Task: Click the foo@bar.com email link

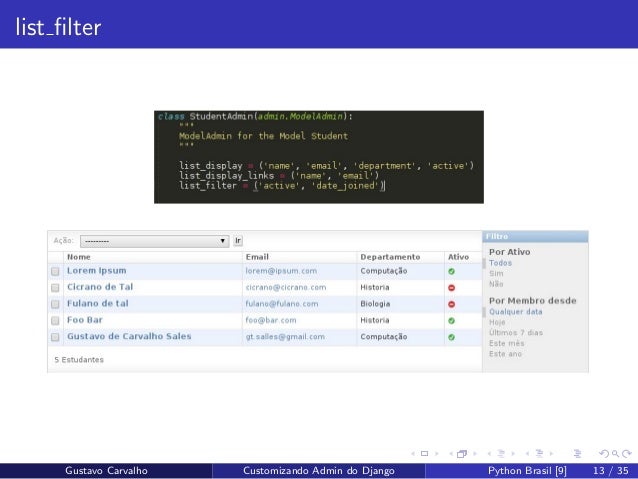Action: [x=271, y=320]
